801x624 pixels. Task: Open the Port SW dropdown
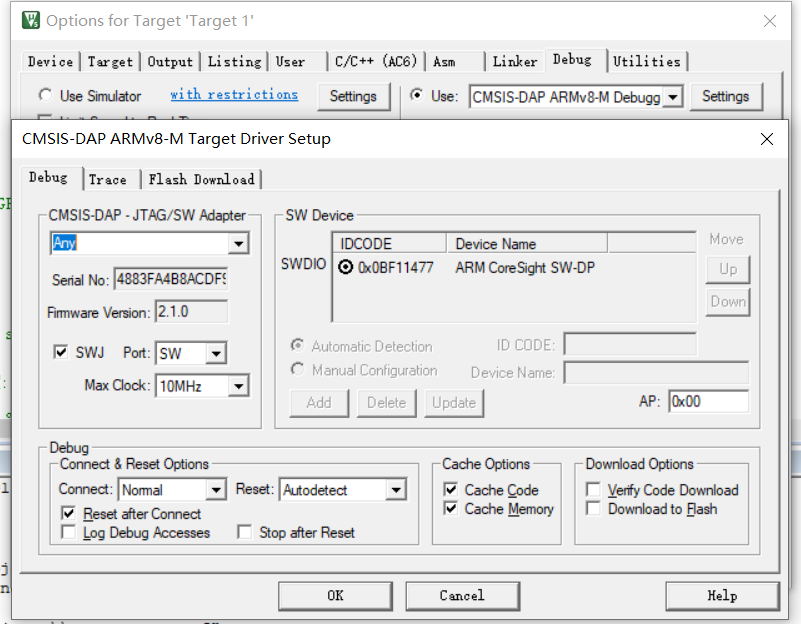pyautogui.click(x=216, y=353)
